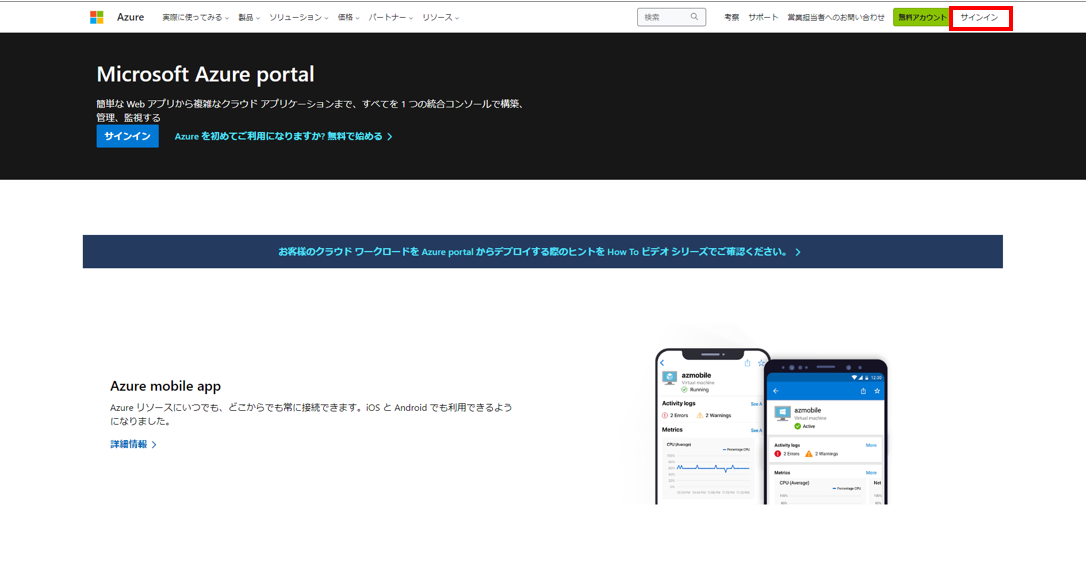Click the Azure mobile app phone image
Viewport: 1086px width, 579px height.
click(771, 426)
